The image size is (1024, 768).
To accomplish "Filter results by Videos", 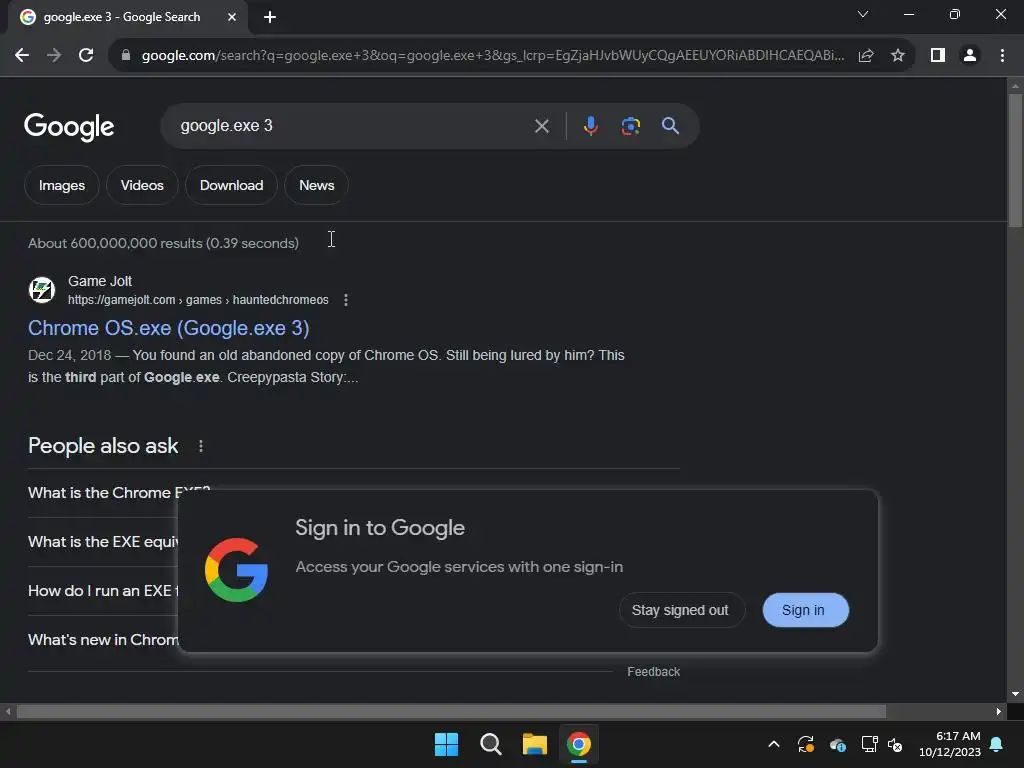I will (142, 185).
